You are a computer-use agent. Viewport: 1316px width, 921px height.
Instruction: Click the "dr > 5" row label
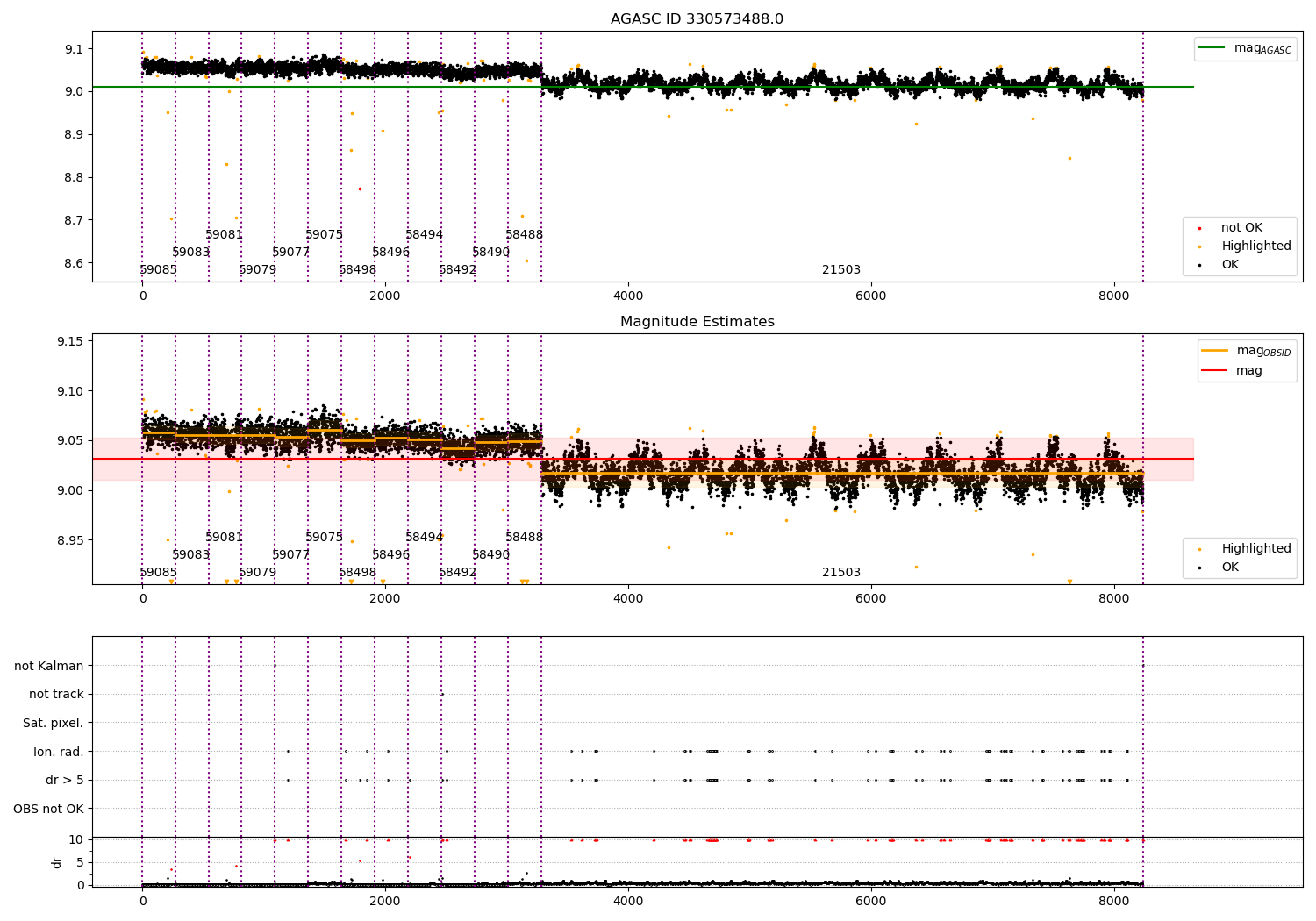(x=65, y=780)
